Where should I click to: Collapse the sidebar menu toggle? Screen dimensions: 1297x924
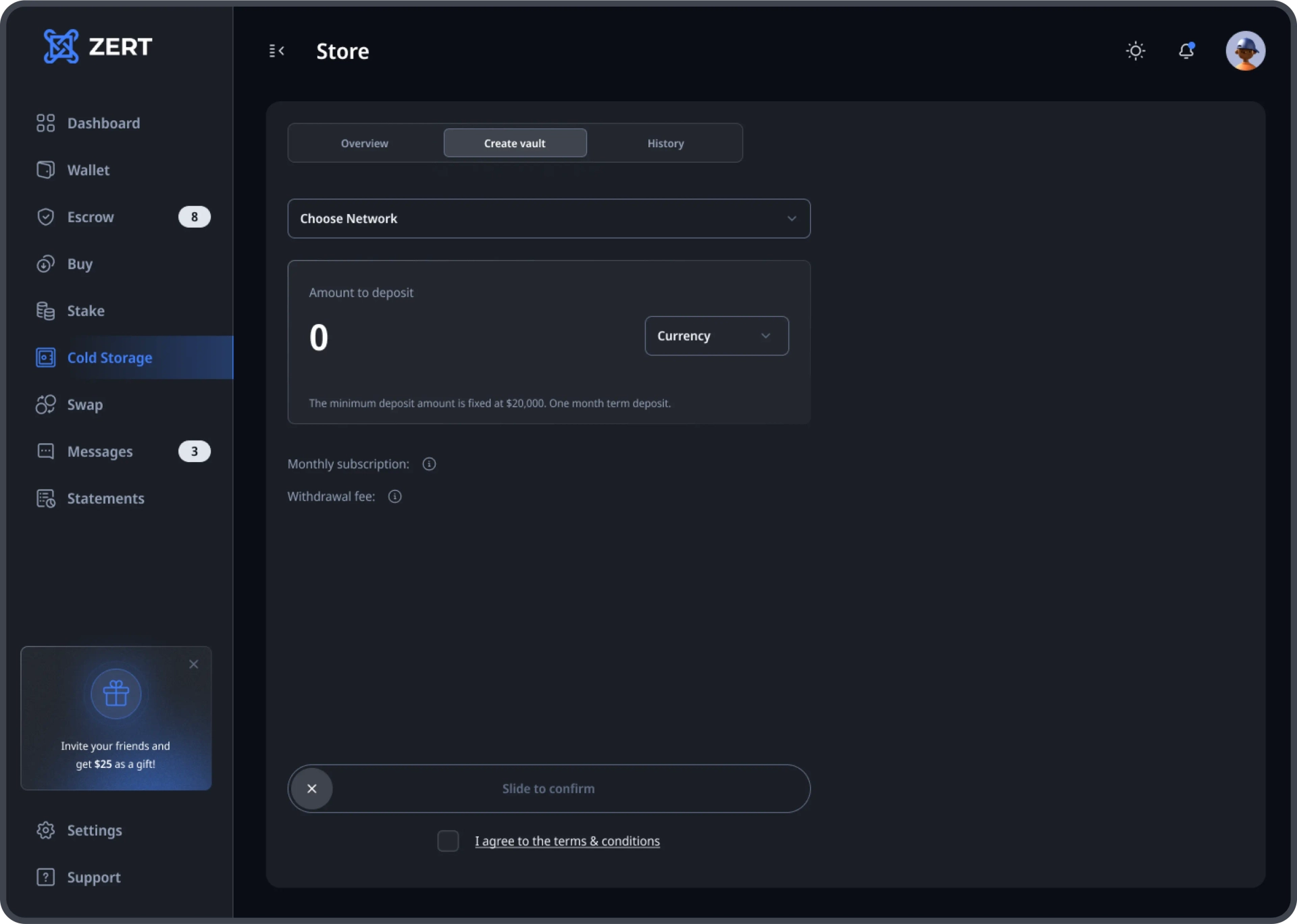(276, 51)
